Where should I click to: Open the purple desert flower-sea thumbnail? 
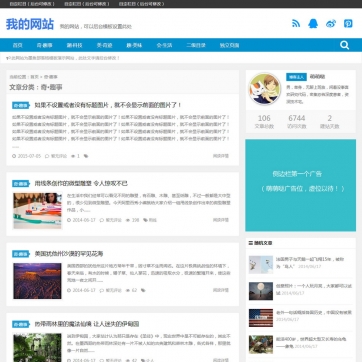[x=37, y=281]
